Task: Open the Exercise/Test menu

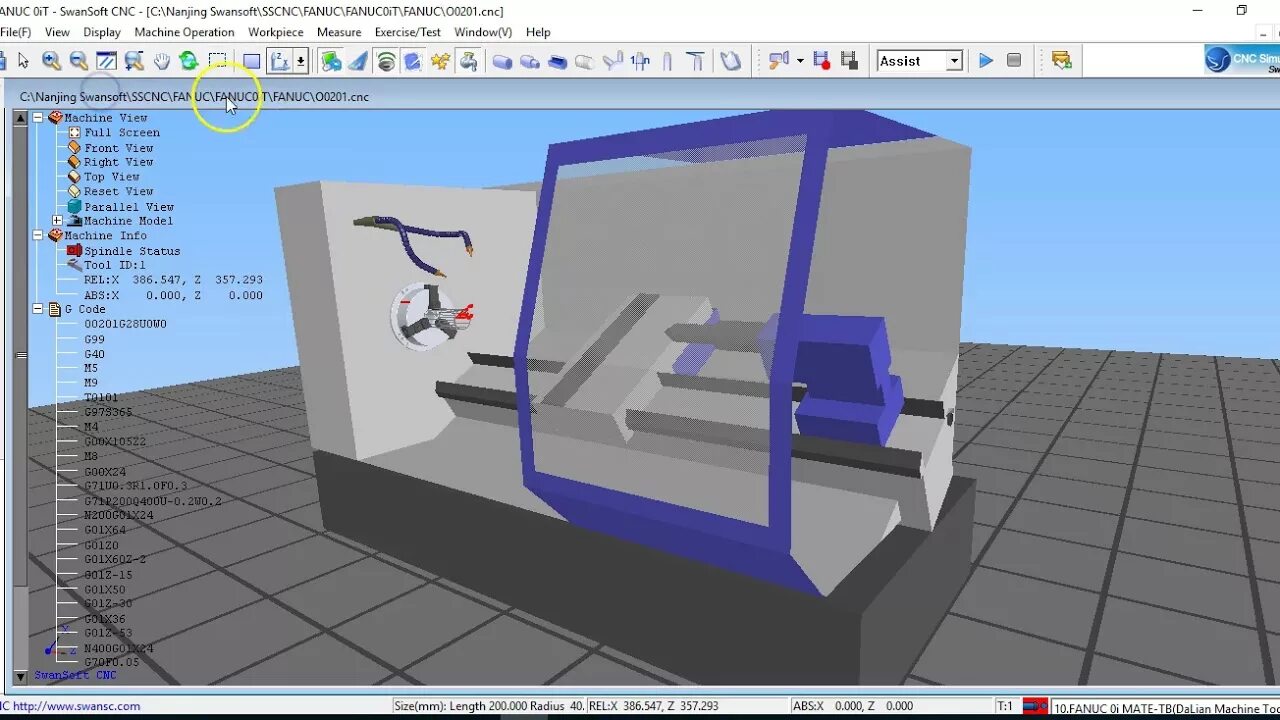Action: point(408,32)
